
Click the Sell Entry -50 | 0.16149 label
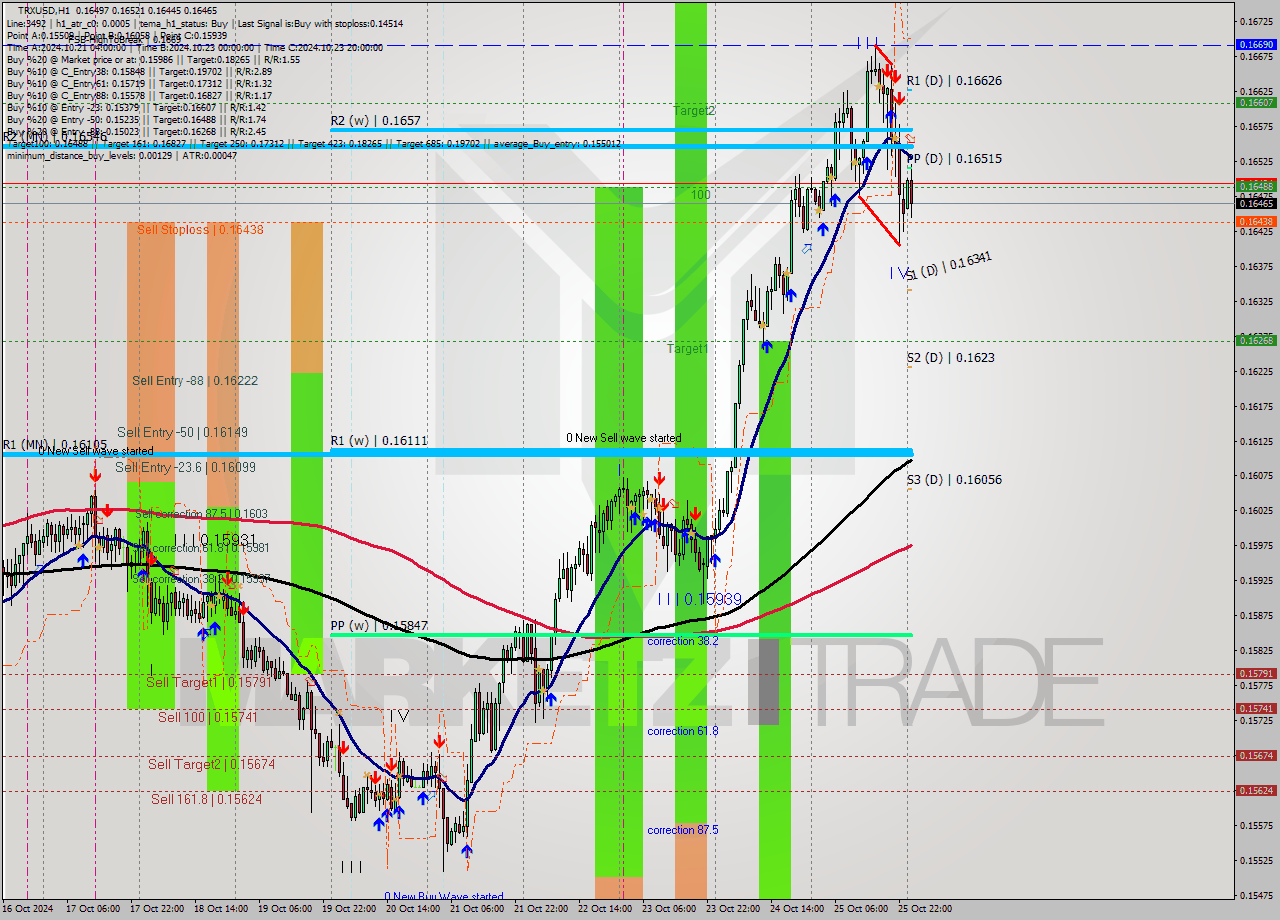[182, 432]
